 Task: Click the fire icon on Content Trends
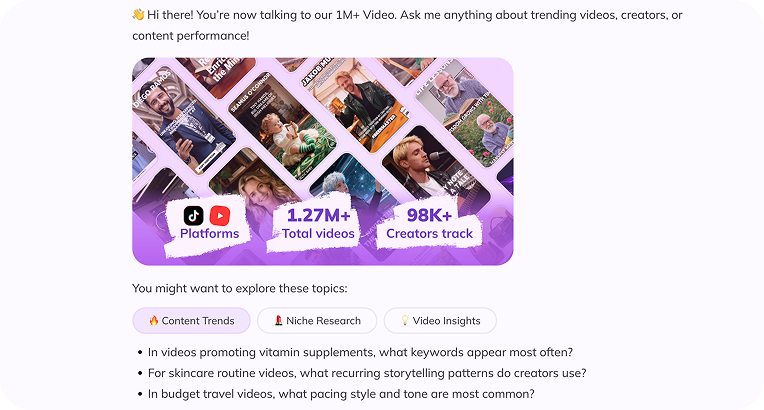point(154,321)
